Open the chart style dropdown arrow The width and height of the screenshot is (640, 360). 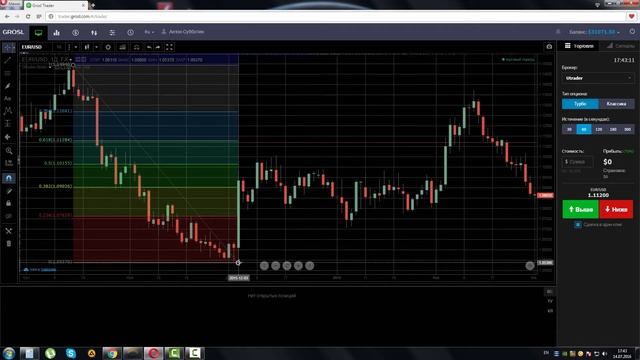point(96,47)
